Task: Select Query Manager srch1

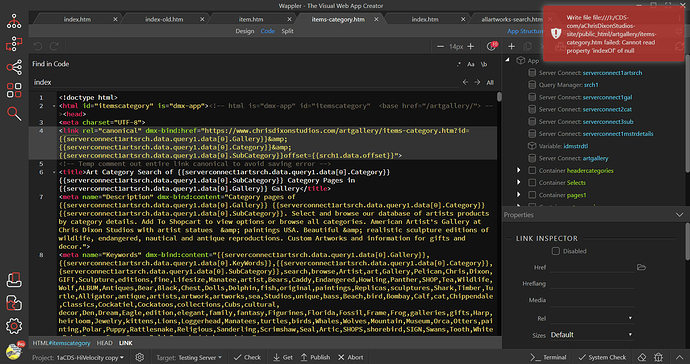Action: [x=568, y=85]
